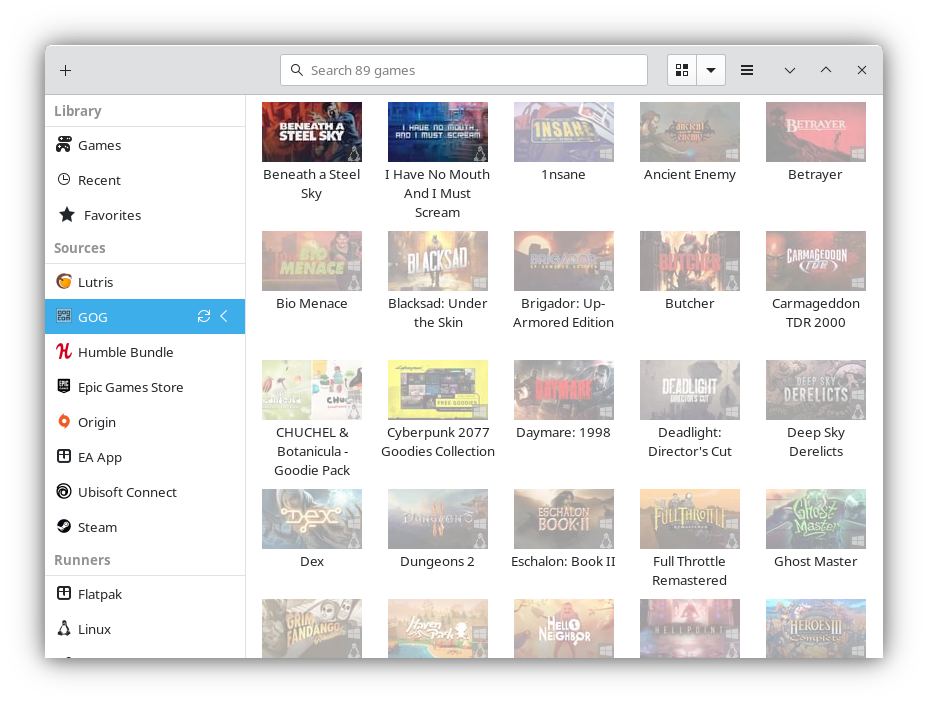Screen dimensions: 928x703
Task: Click the plus add game button
Action: [65, 70]
